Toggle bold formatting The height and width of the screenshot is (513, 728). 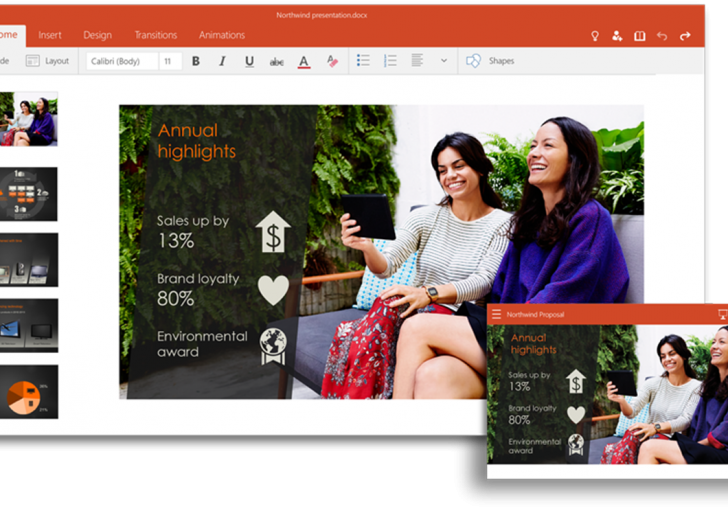pos(196,61)
